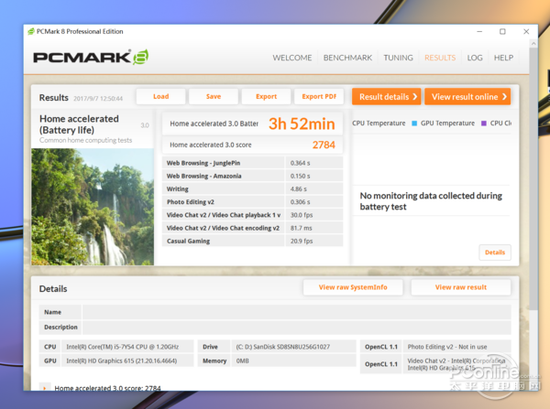
Task: Click the scrollbar up arrow
Action: click(x=534, y=43)
